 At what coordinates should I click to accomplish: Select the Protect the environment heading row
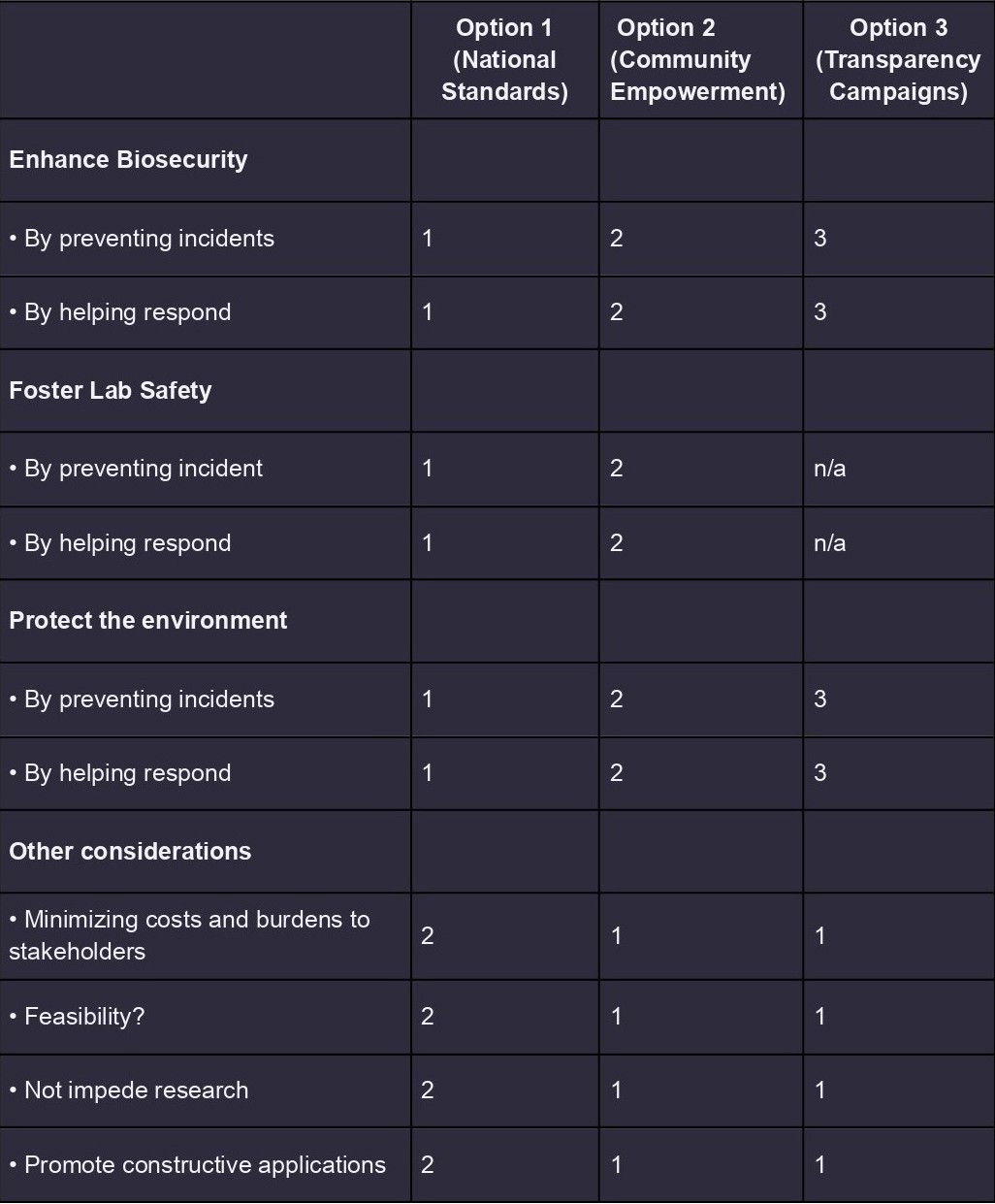[x=148, y=621]
